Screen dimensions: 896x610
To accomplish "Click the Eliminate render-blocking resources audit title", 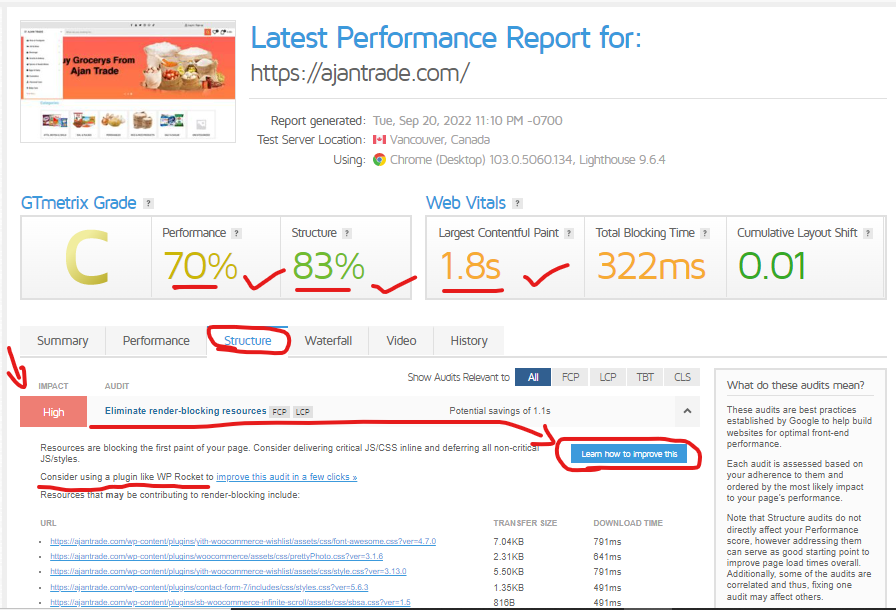I will coord(186,411).
